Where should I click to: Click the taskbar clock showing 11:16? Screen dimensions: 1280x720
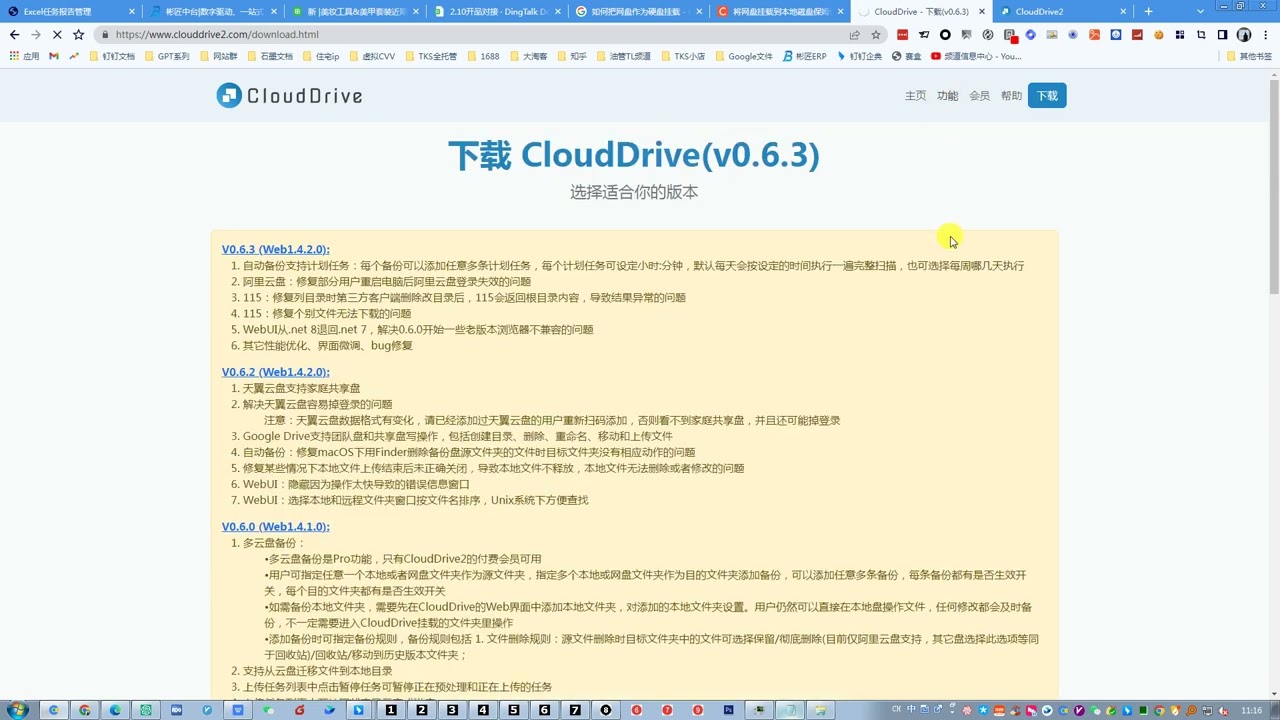click(x=1251, y=710)
